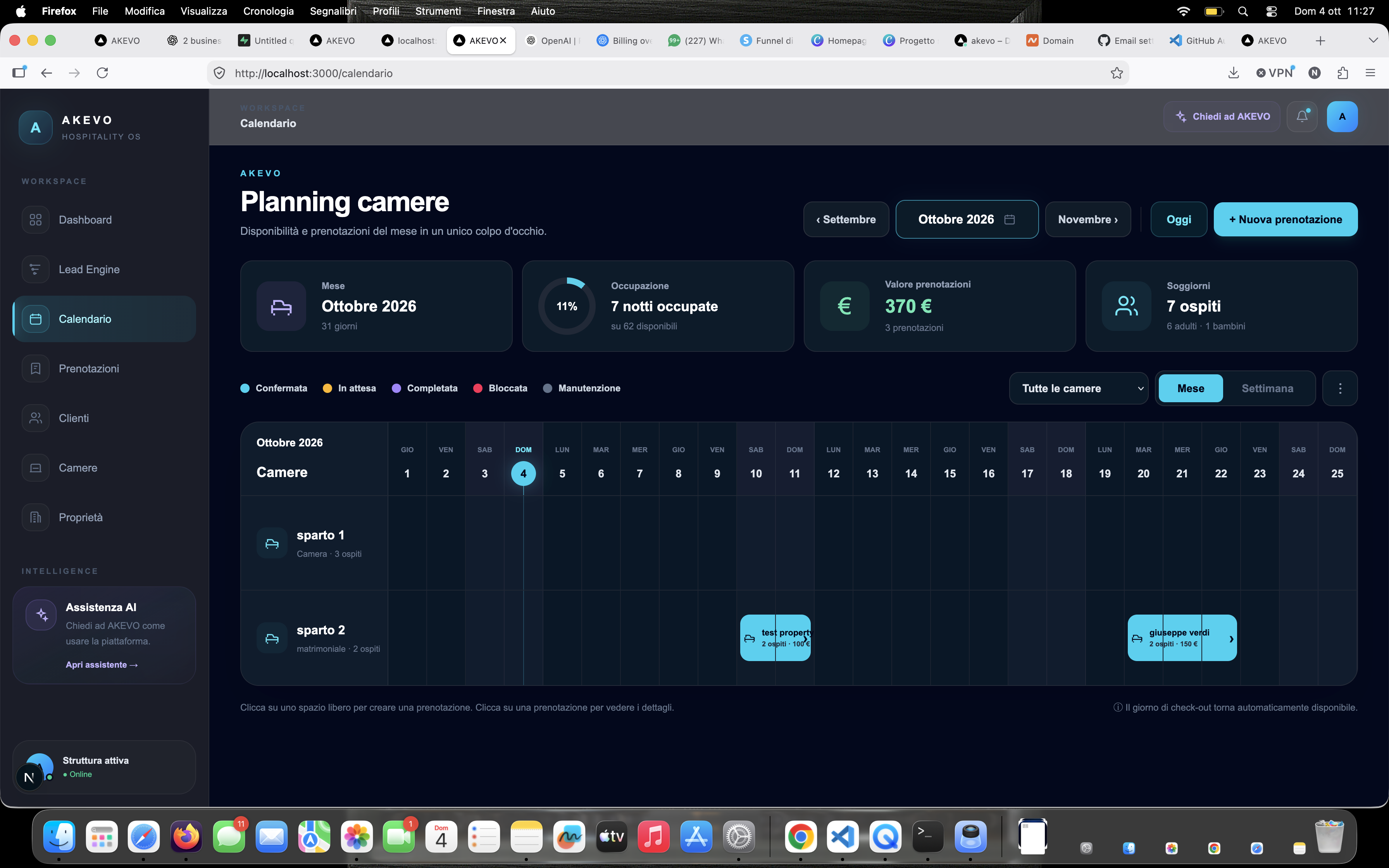Viewport: 1389px width, 868px height.
Task: Click the Firefox reload page icon
Action: 103,73
